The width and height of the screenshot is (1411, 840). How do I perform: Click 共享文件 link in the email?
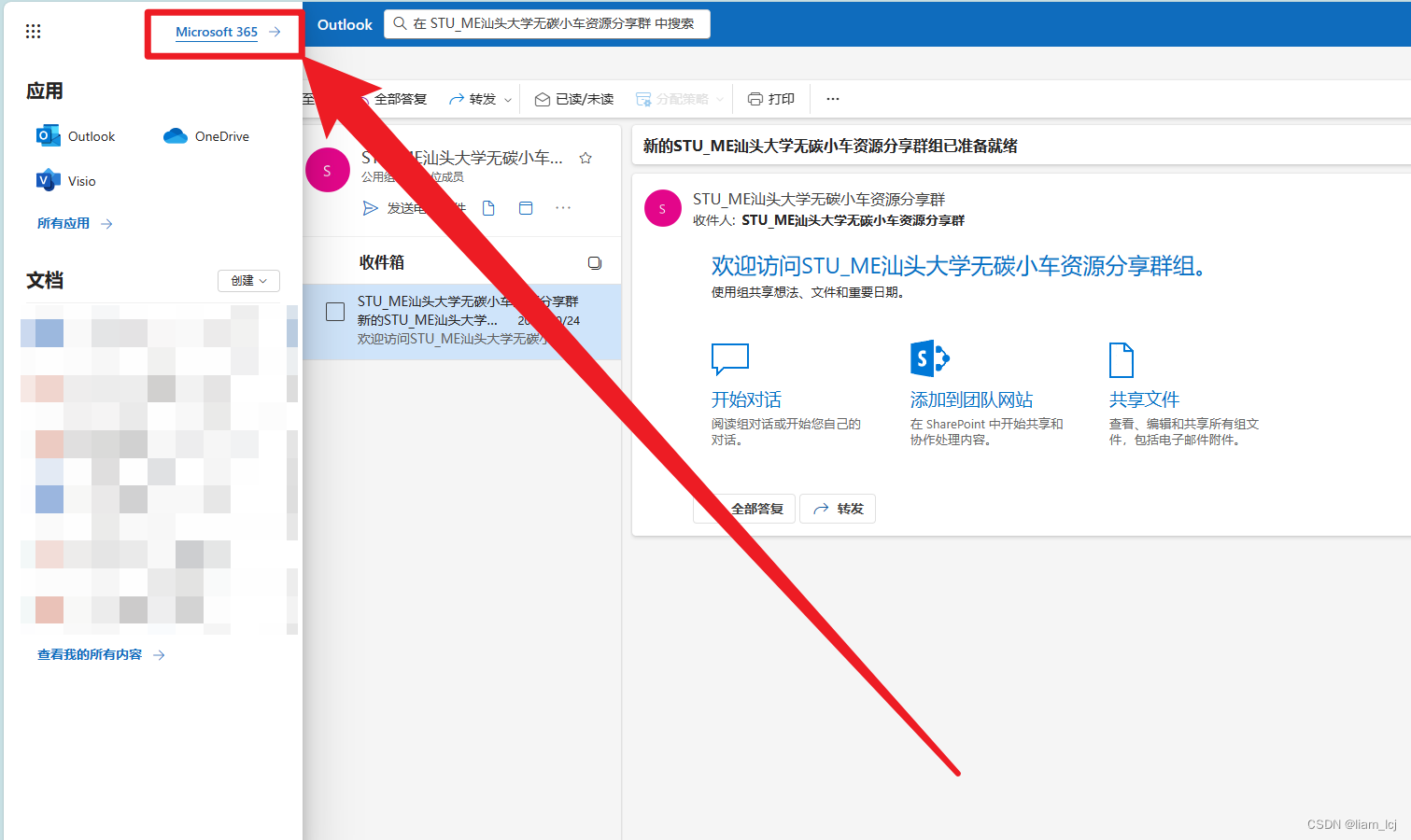pos(1144,399)
